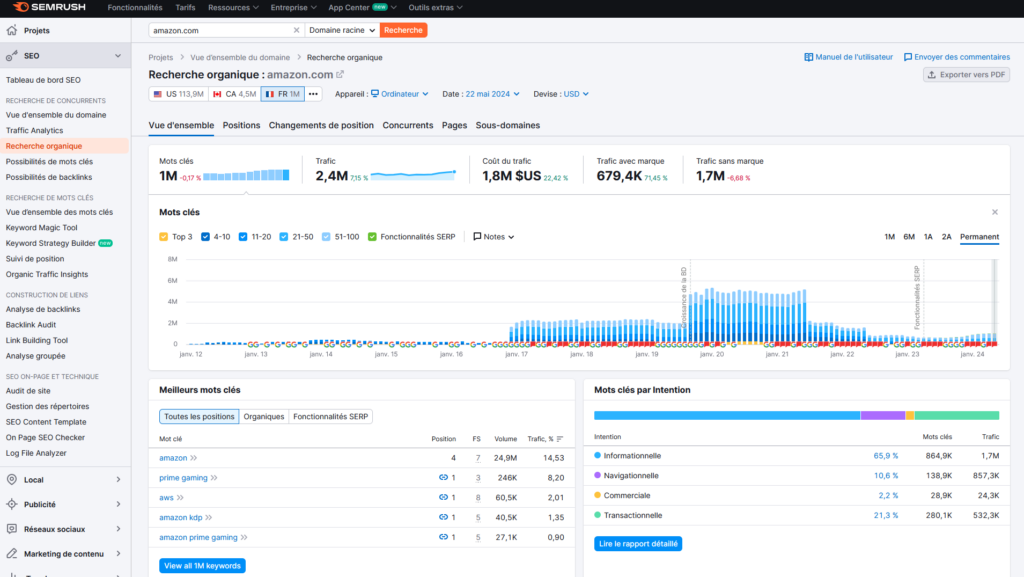Switch to the Pages tab
Image resolution: width=1024 pixels, height=577 pixels.
pyautogui.click(x=455, y=125)
